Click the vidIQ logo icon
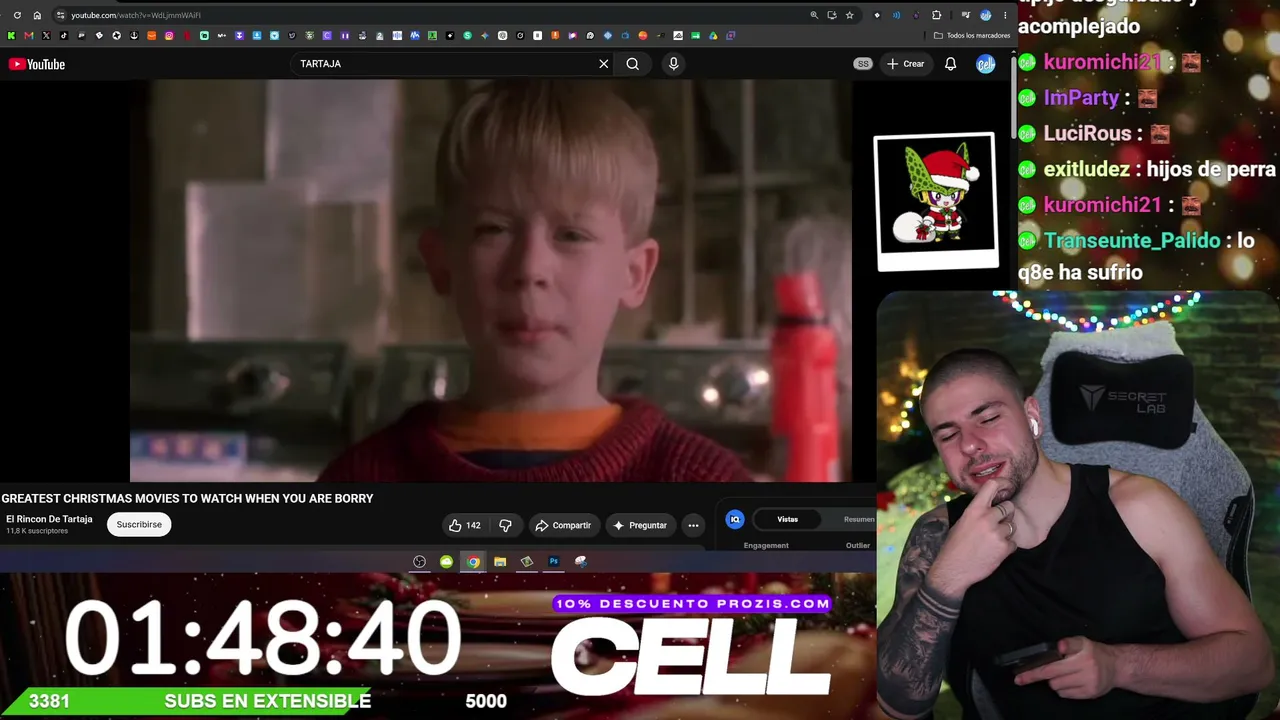Screen dimensions: 1280x720 coord(735,519)
